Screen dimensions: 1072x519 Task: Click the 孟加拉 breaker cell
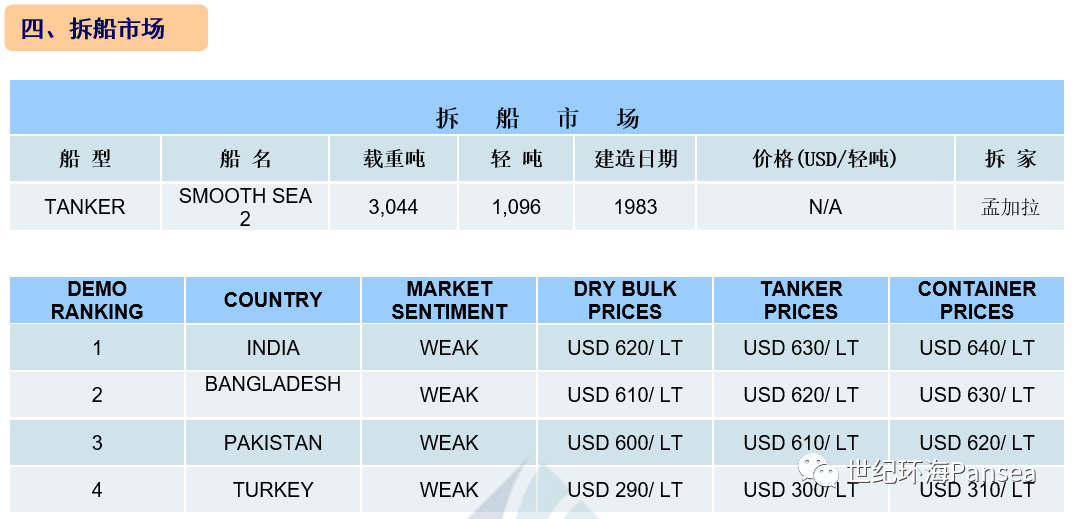tap(1010, 207)
